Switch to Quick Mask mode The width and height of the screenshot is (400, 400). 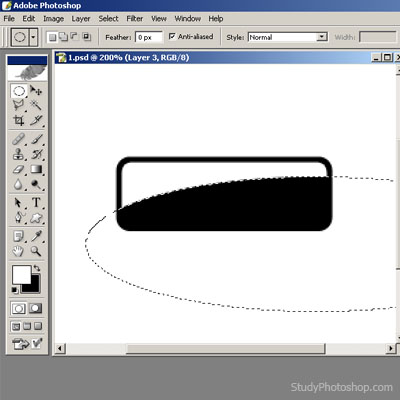(36, 309)
